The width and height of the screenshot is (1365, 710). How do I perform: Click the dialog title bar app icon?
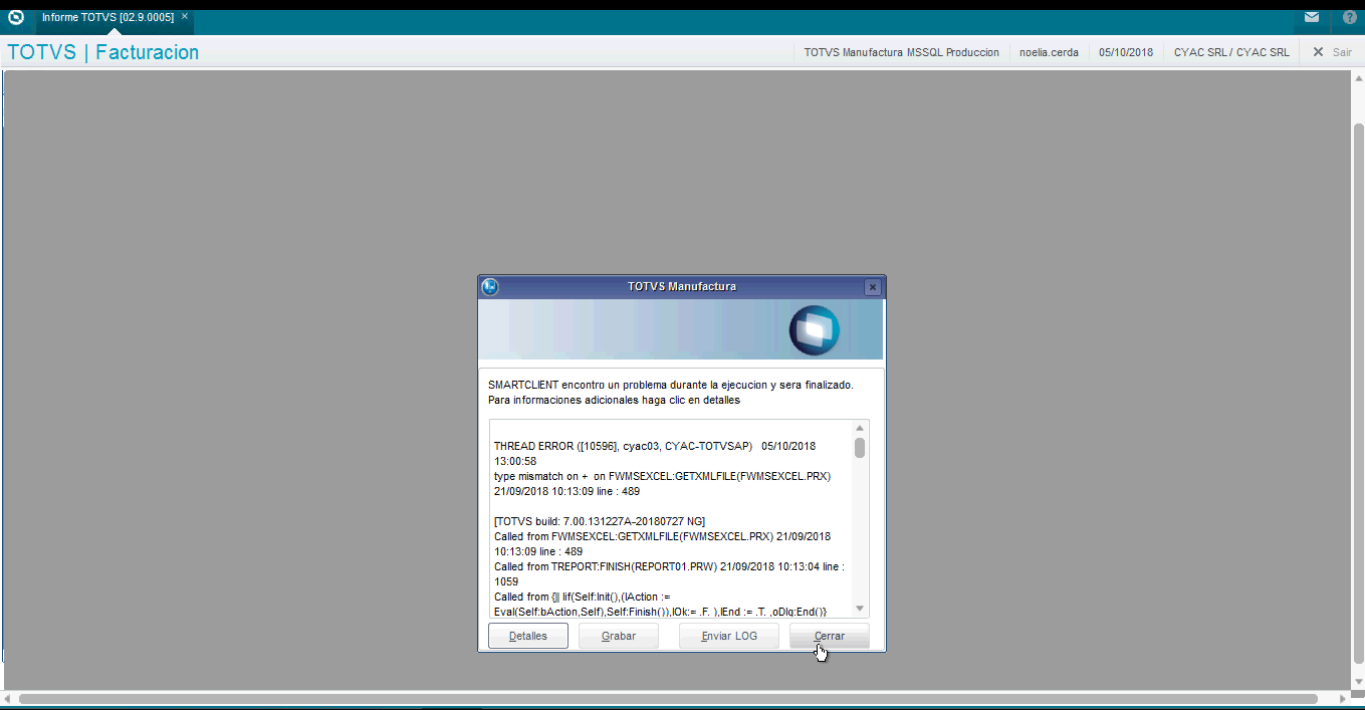pyautogui.click(x=490, y=287)
